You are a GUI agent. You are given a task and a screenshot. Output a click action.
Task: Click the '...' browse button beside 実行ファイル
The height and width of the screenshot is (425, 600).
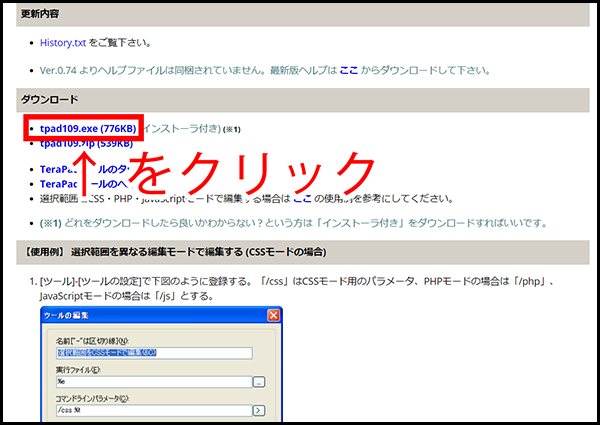tap(258, 381)
